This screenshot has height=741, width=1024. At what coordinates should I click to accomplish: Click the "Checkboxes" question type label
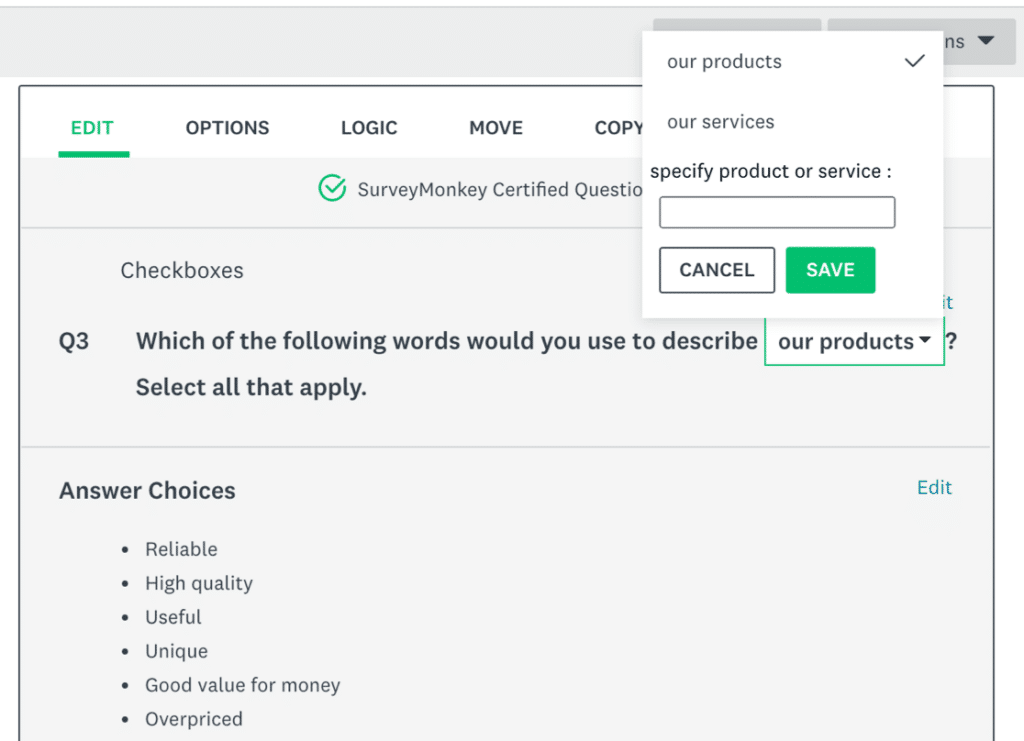(x=181, y=270)
